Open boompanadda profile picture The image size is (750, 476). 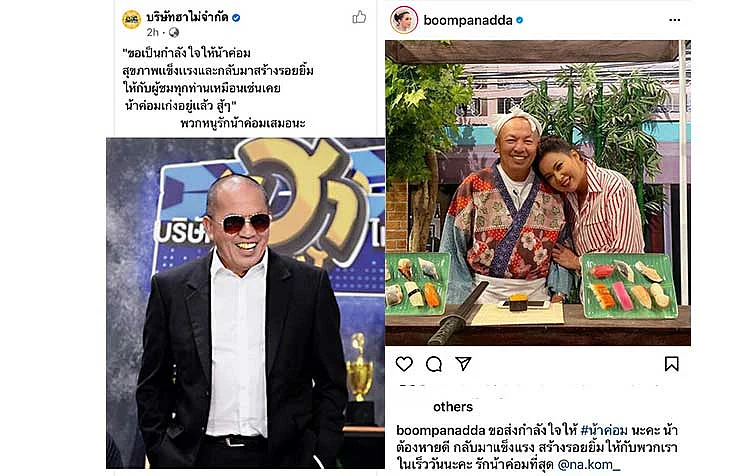tap(404, 20)
